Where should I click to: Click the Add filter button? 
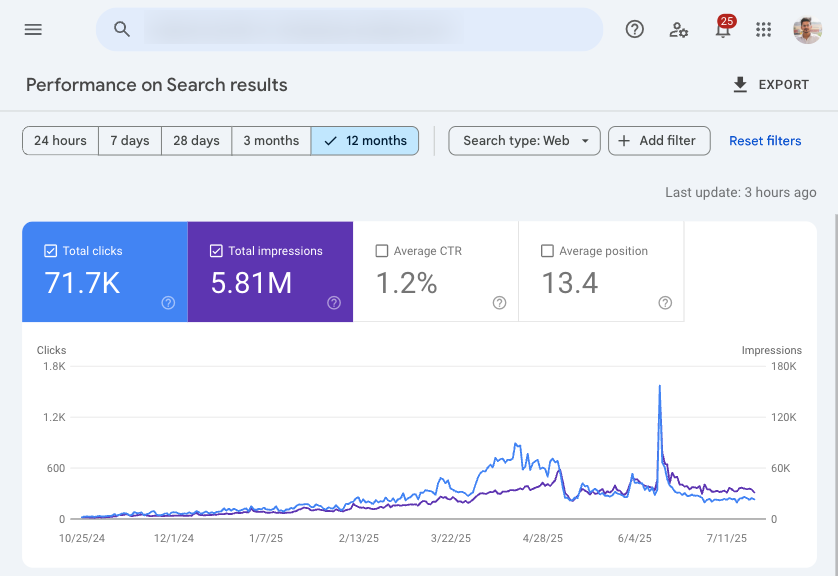point(659,140)
